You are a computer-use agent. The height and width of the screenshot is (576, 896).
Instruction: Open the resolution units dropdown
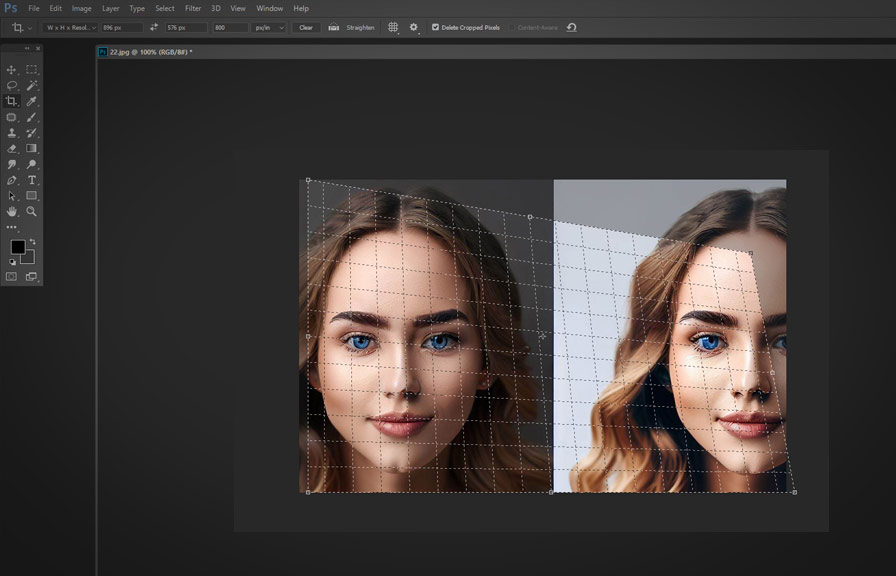click(268, 28)
